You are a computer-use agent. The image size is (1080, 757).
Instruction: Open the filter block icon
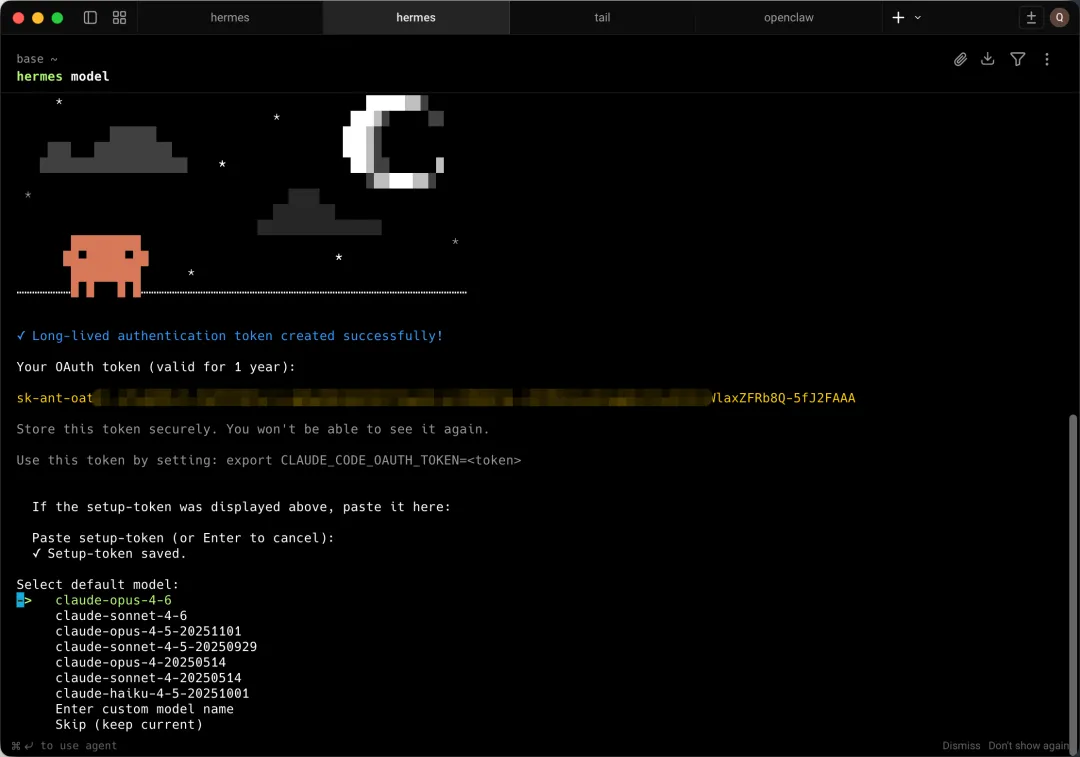click(1017, 59)
